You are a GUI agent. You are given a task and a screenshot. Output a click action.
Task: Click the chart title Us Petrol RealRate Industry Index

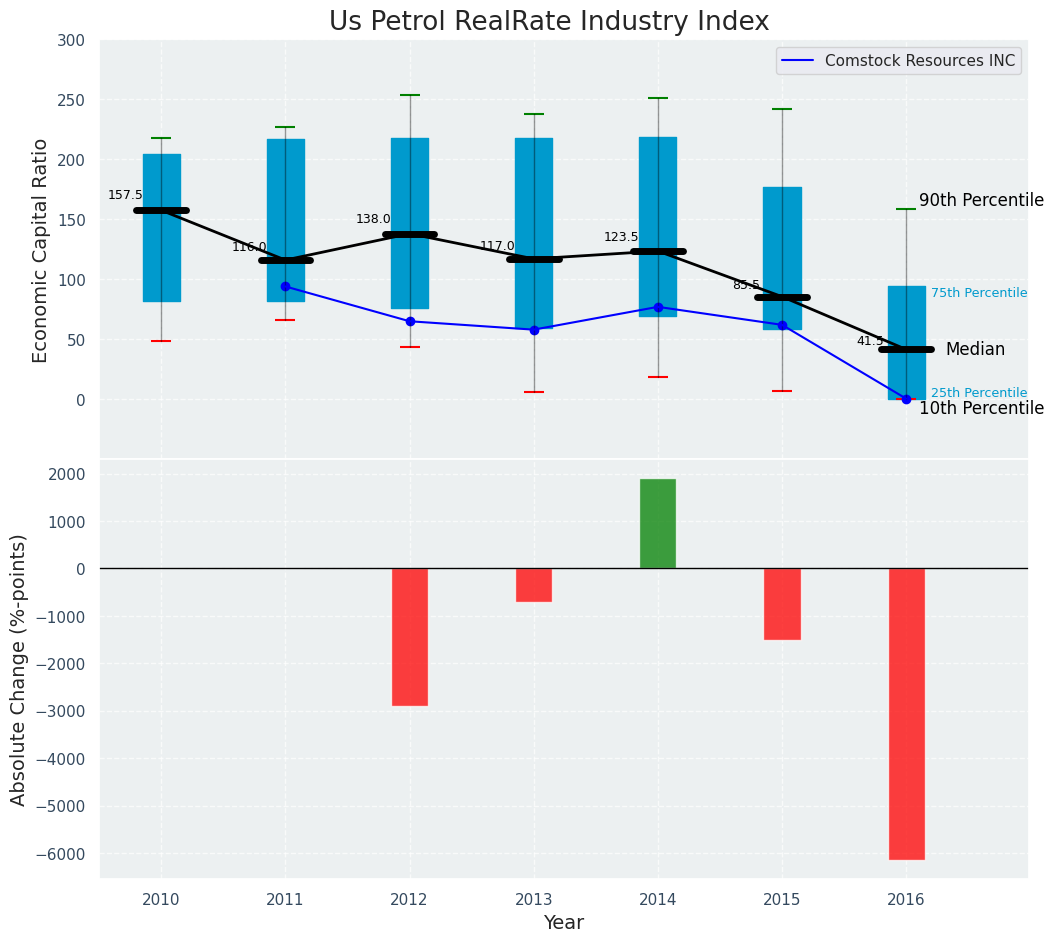pos(549,22)
